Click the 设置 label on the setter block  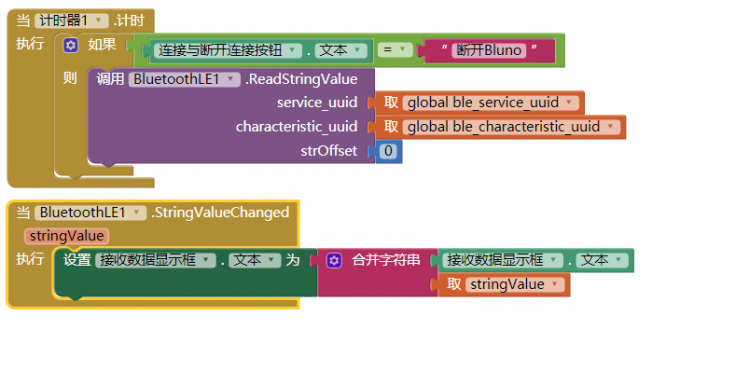(x=77, y=260)
